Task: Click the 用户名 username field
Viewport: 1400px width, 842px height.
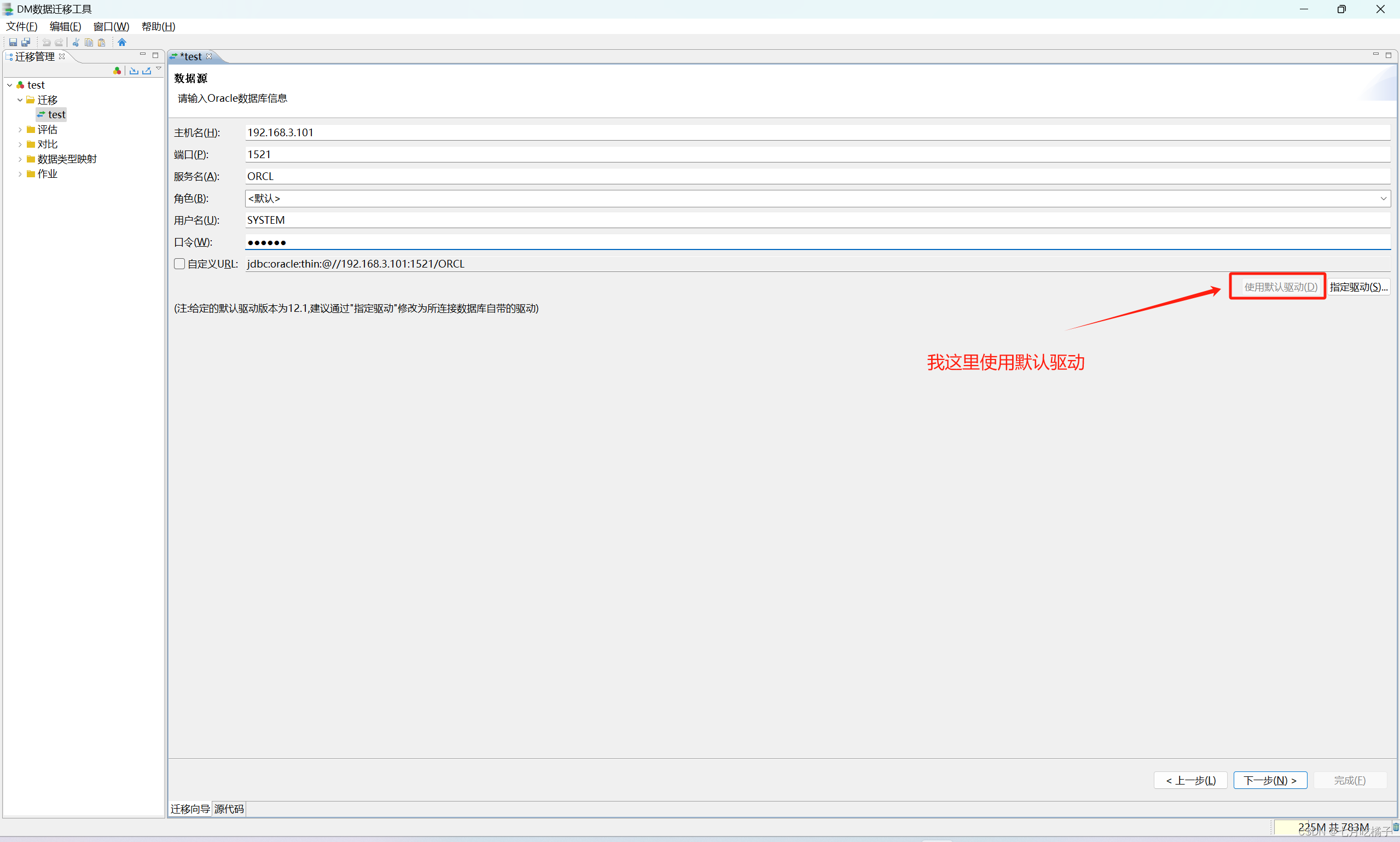Action: click(818, 220)
